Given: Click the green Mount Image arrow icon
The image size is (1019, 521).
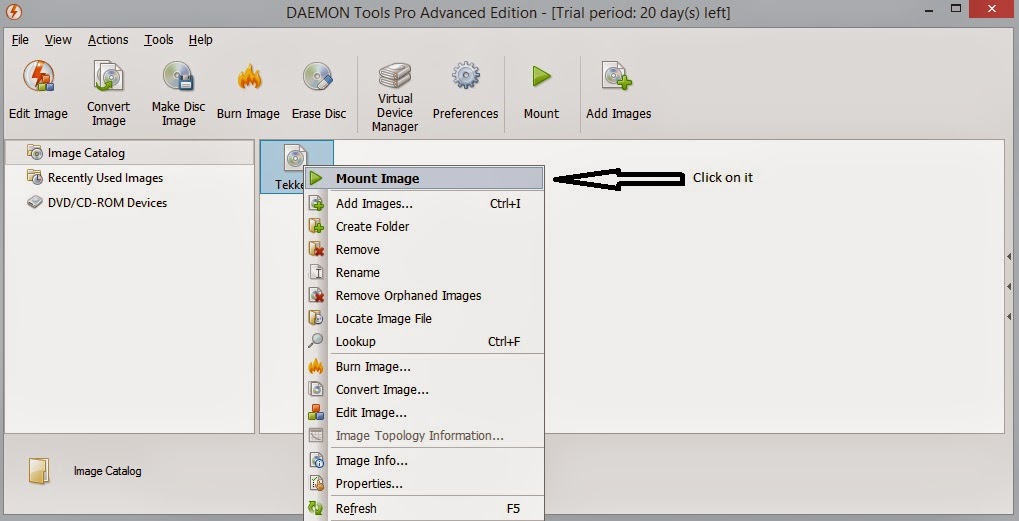Looking at the screenshot, I should point(316,178).
